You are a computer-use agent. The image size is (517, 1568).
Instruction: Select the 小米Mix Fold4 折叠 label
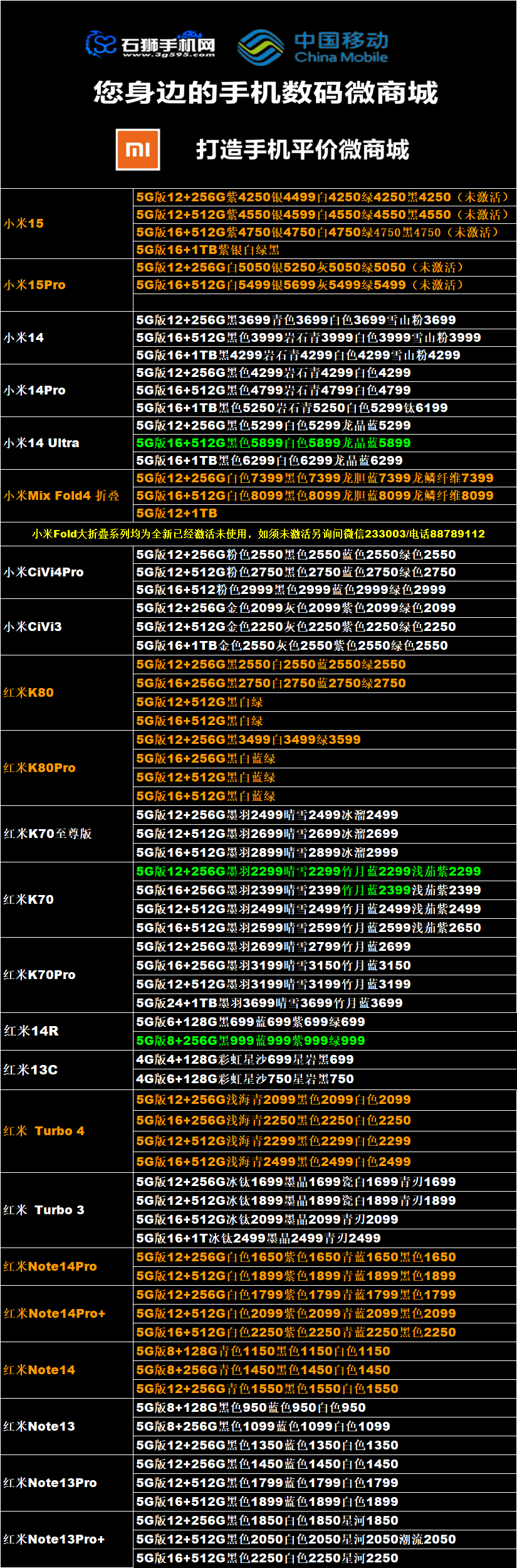pyautogui.click(x=61, y=495)
